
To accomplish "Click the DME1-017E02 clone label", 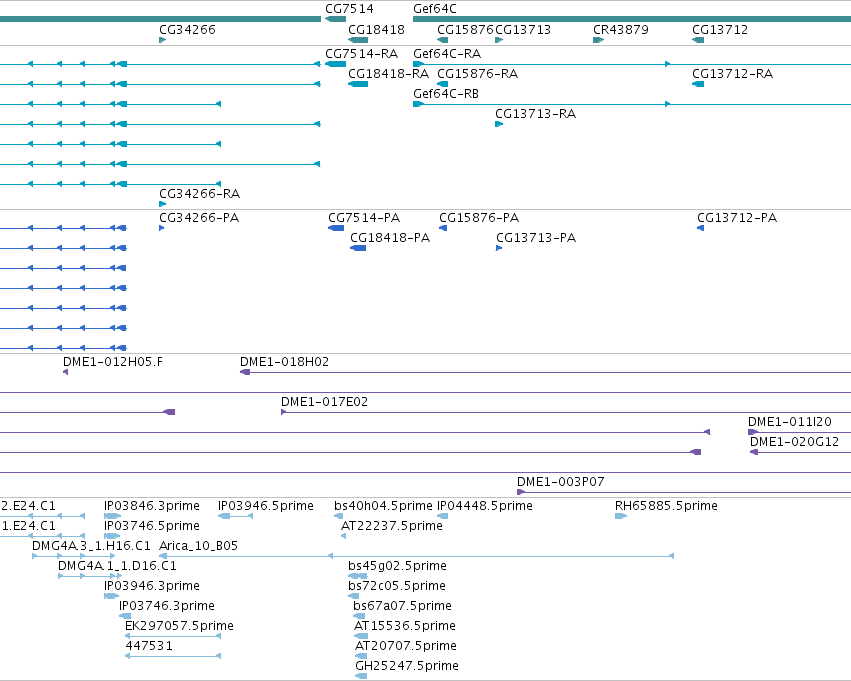I will coord(325,402).
